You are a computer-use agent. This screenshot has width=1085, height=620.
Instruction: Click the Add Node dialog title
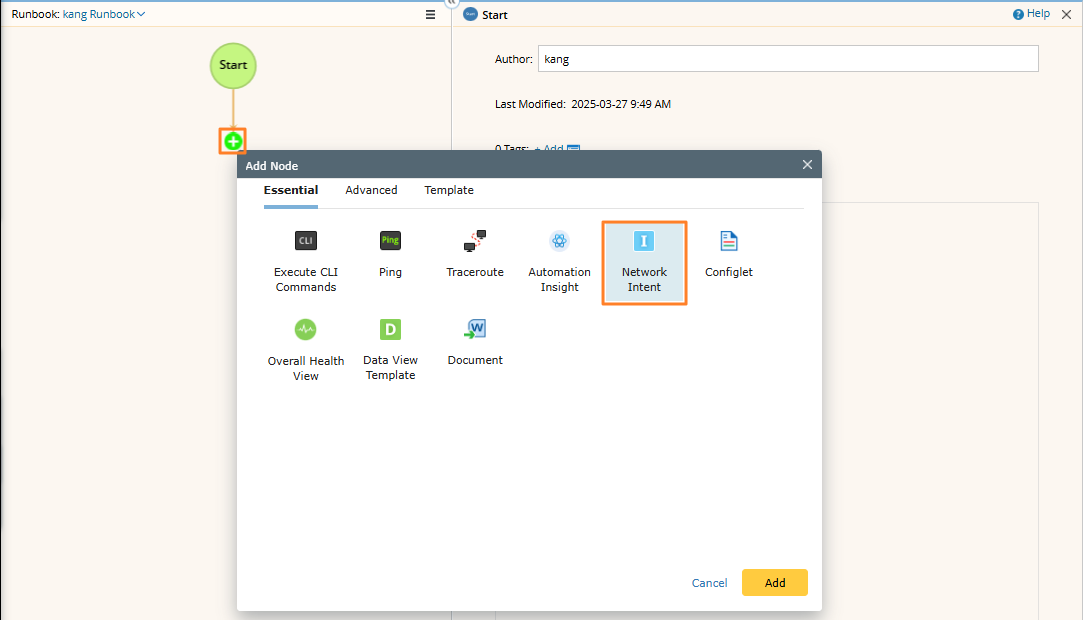[271, 166]
